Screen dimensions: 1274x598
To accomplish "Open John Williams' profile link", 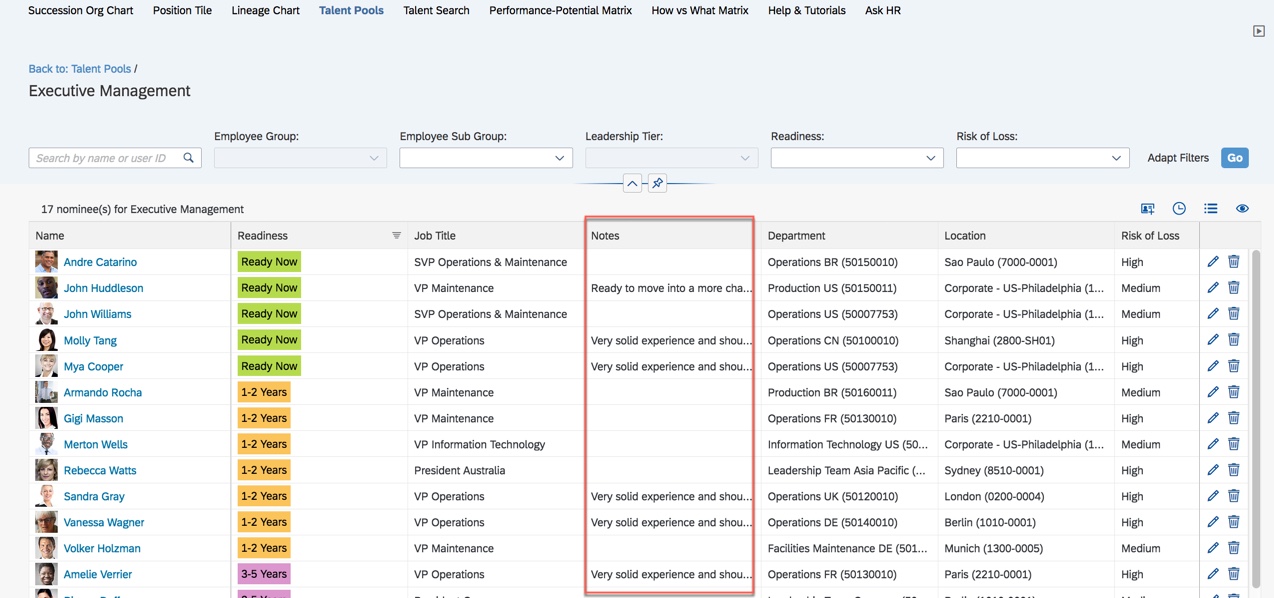I will point(97,313).
